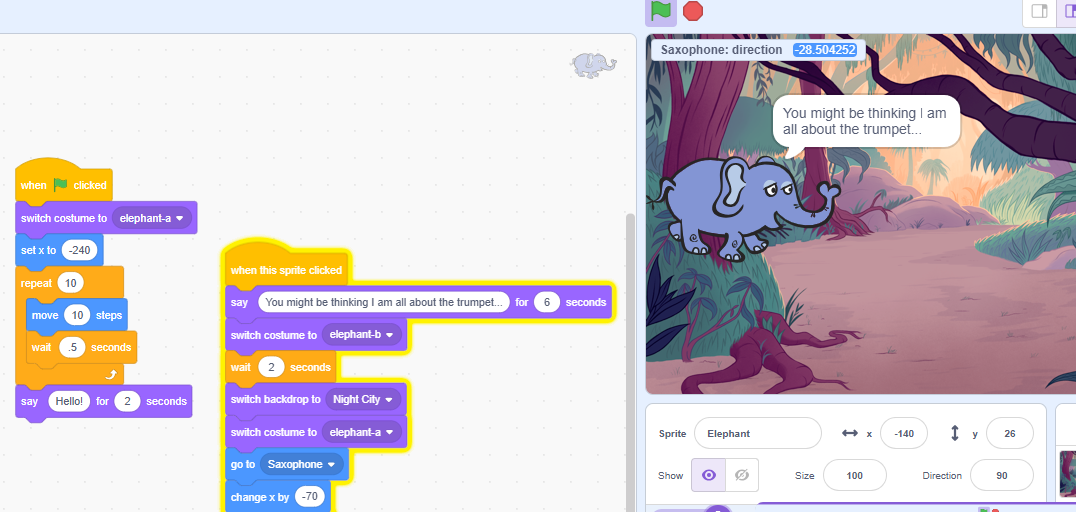Click the repeat block loop arrow
This screenshot has height=512, width=1076.
(x=111, y=374)
